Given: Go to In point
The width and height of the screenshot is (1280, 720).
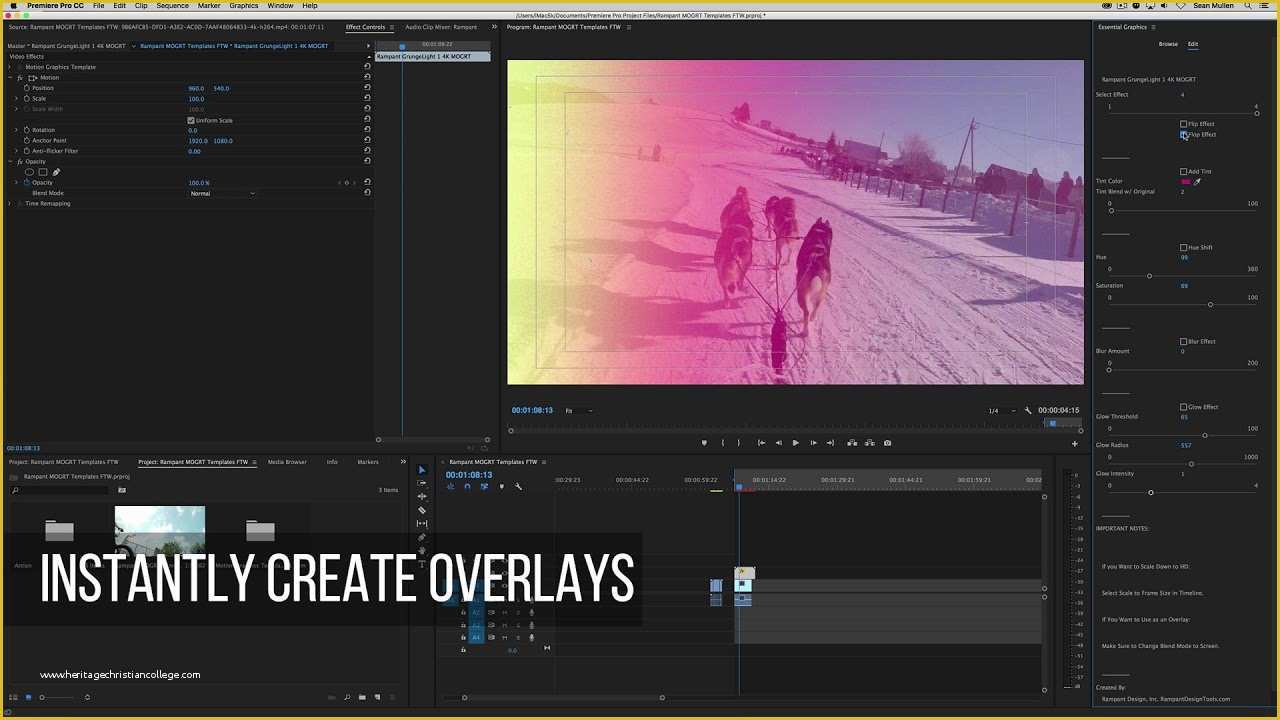Looking at the screenshot, I should pyautogui.click(x=761, y=443).
